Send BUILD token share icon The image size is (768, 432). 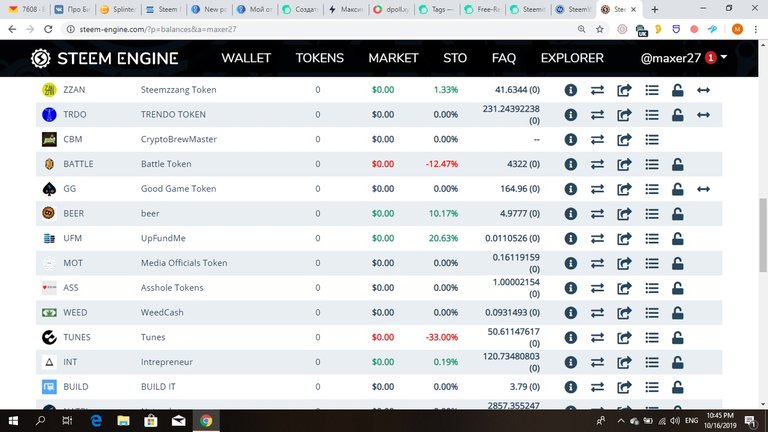click(x=624, y=387)
